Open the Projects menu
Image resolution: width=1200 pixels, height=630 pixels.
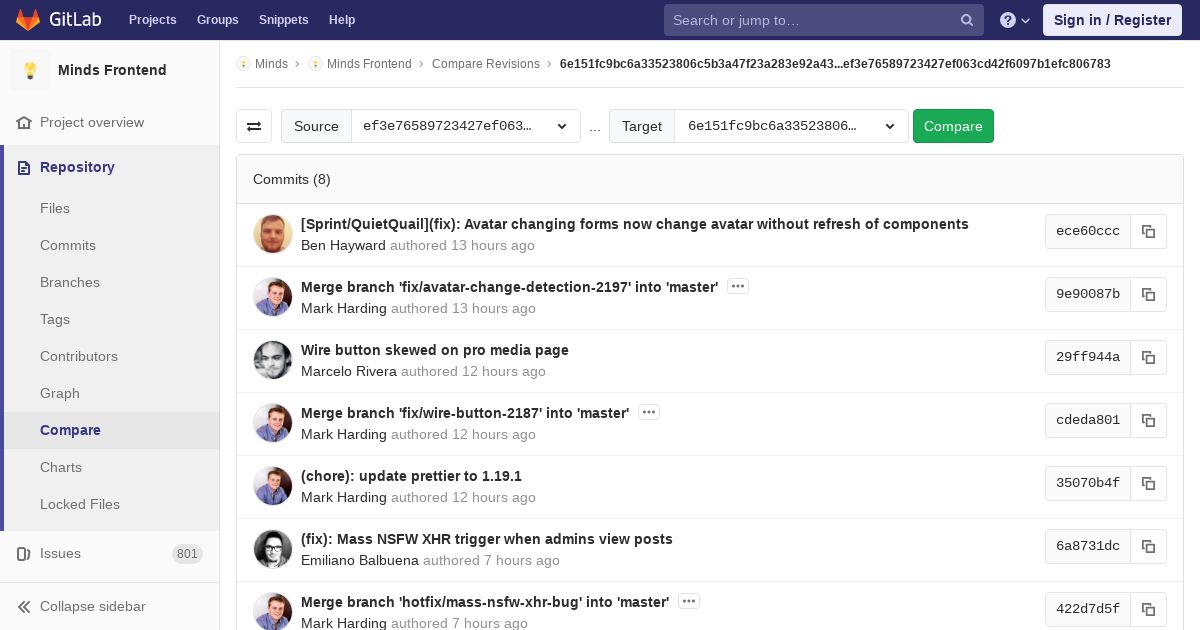pyautogui.click(x=153, y=20)
